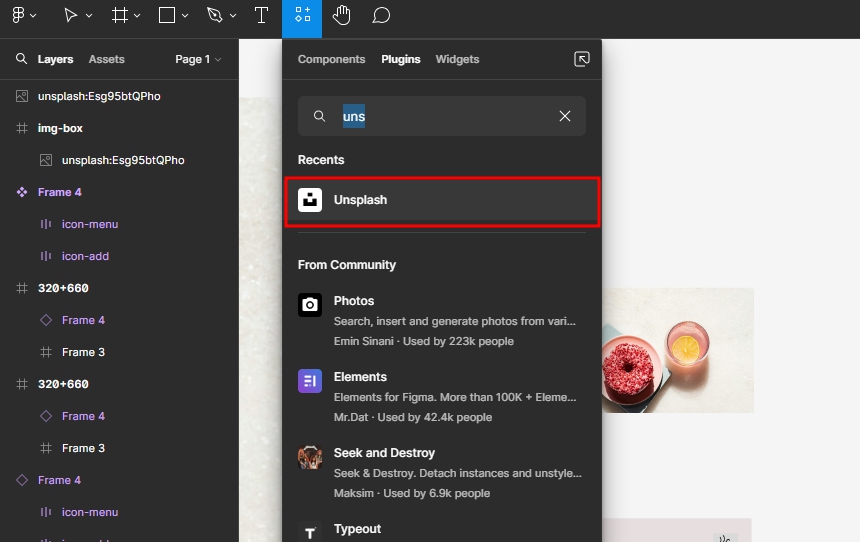Image resolution: width=860 pixels, height=542 pixels.
Task: Click the Seek and Destroy plugin avatar
Action: [x=310, y=457]
